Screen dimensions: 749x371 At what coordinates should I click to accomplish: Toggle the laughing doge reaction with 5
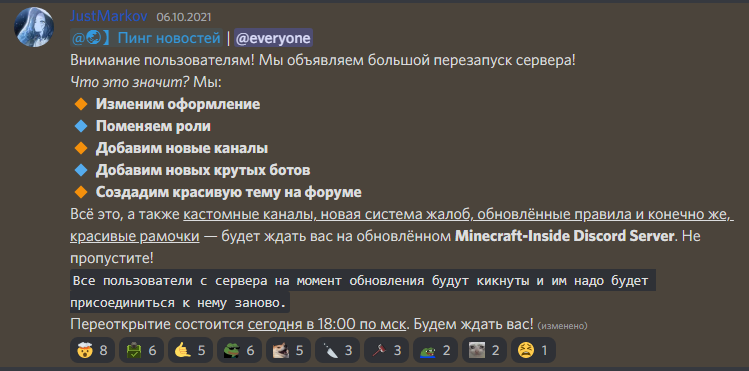click(x=288, y=350)
